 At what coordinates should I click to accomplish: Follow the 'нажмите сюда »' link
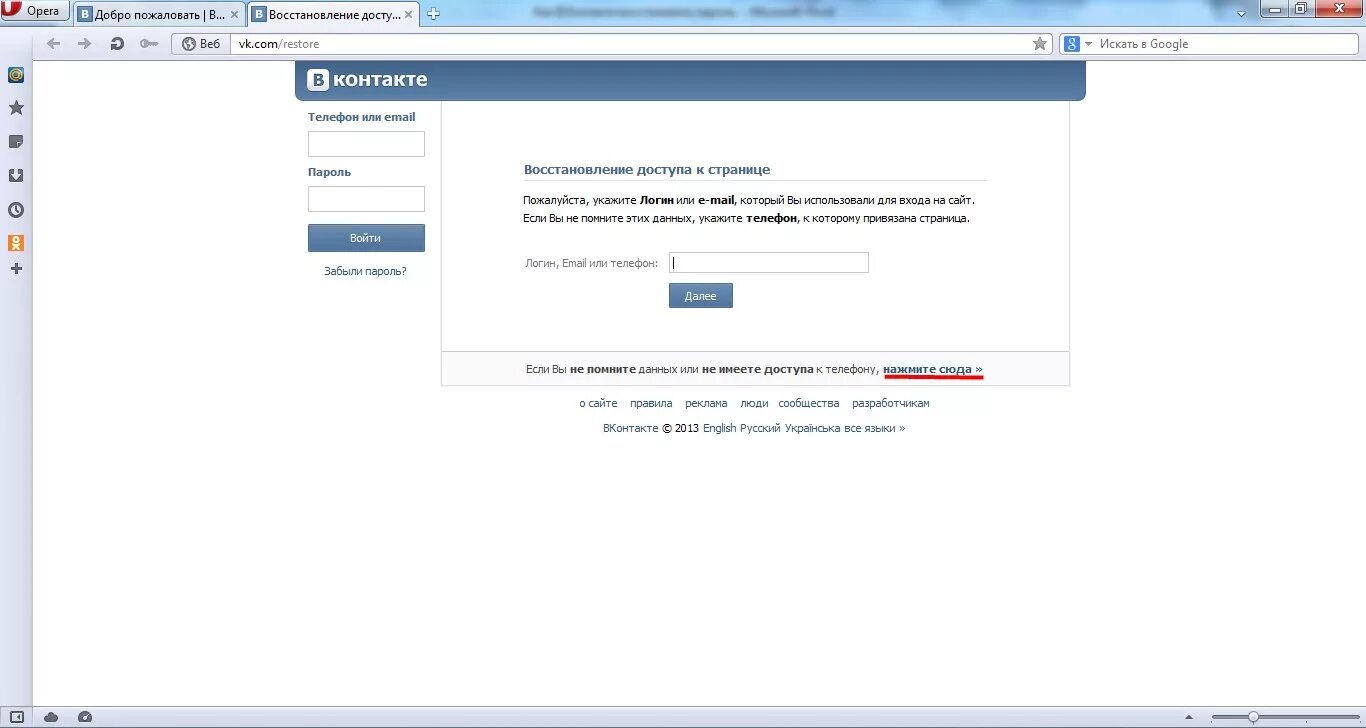tap(933, 369)
